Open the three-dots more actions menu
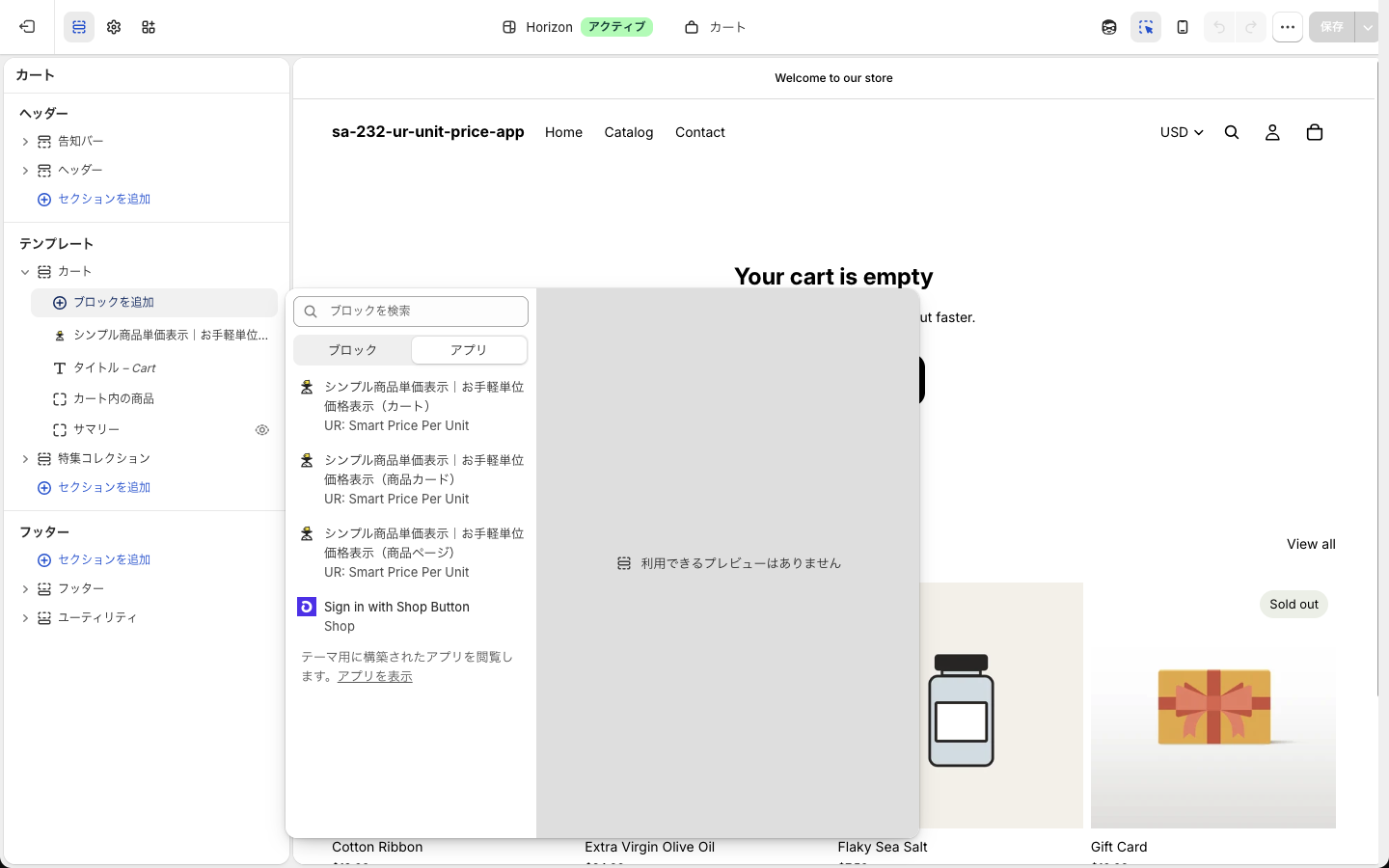Screen dimensions: 1389x868 tap(1288, 27)
